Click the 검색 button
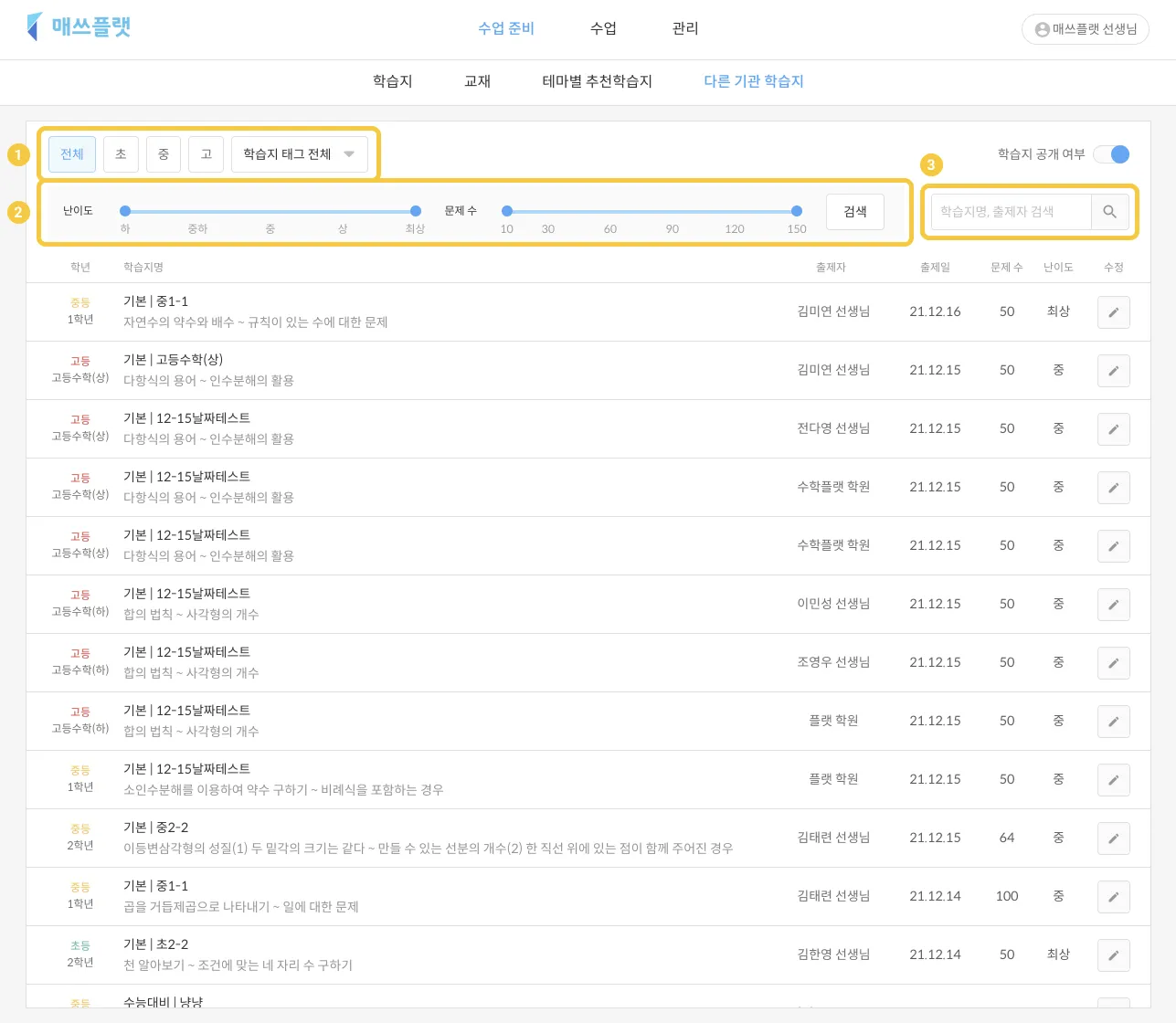 click(x=855, y=212)
